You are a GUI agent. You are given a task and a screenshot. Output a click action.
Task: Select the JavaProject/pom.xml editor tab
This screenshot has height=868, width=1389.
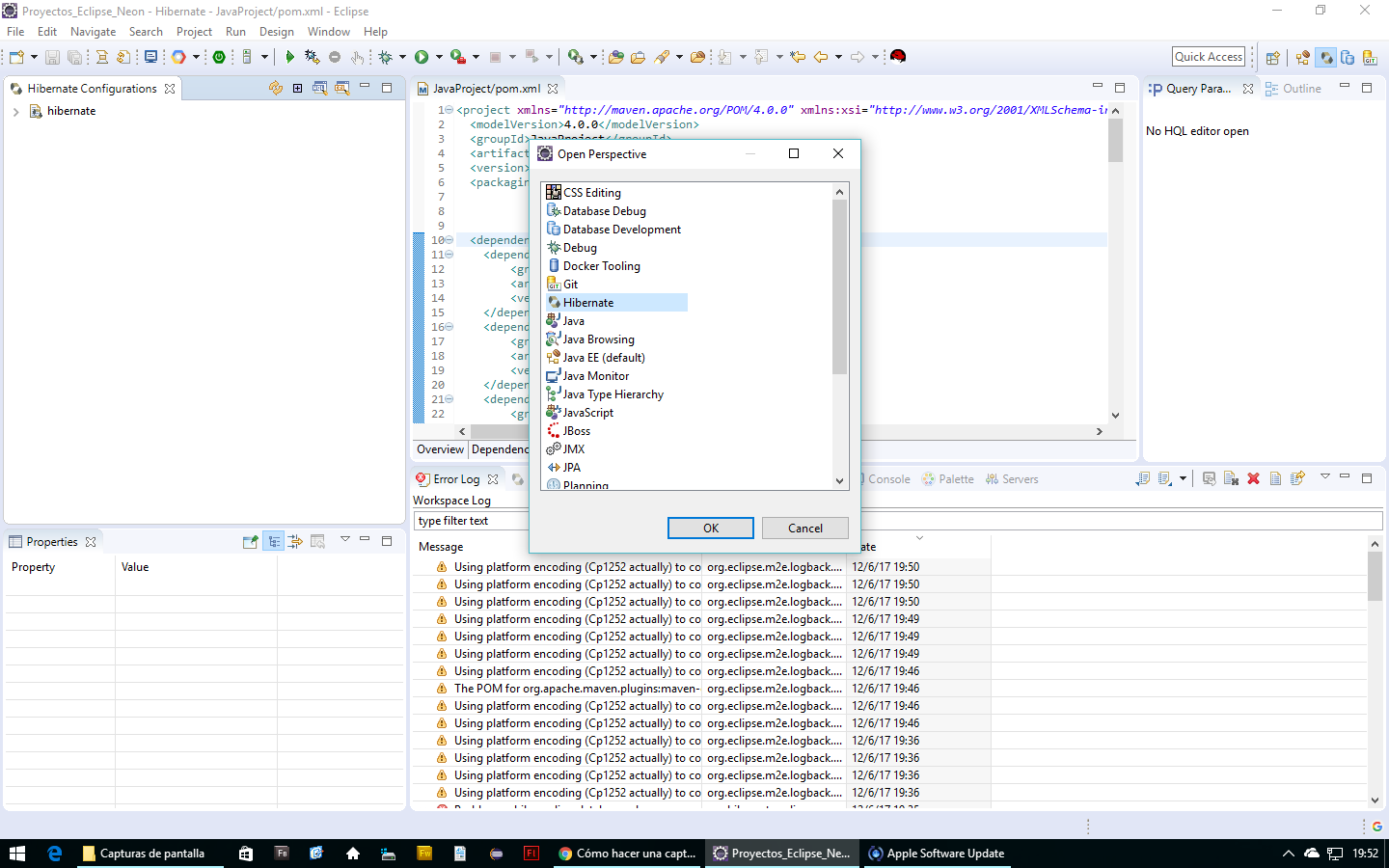487,89
